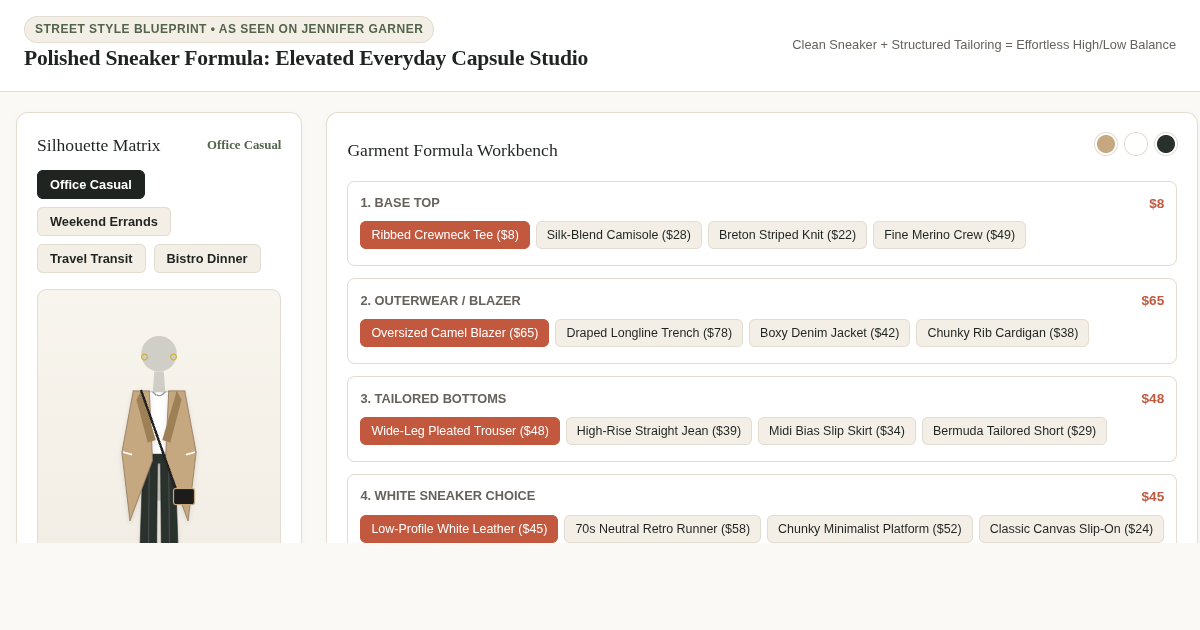Select Wide-Leg Pleated Trouser ($48)
Screen dimensions: 1200x630
(460, 431)
